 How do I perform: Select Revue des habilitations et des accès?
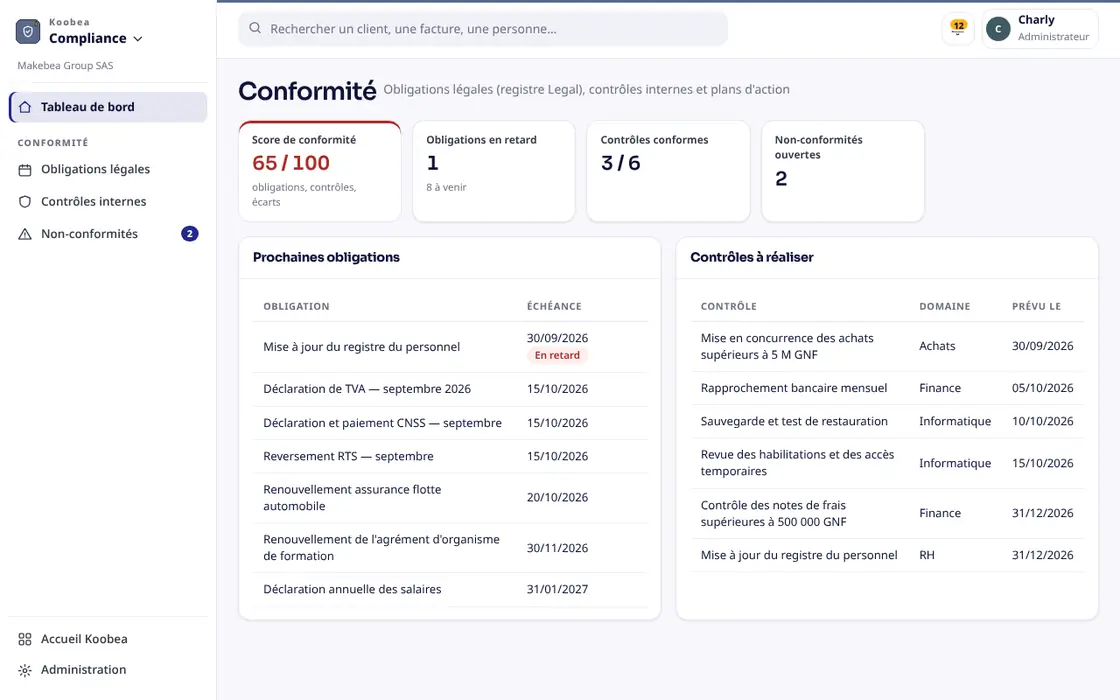tap(887, 463)
